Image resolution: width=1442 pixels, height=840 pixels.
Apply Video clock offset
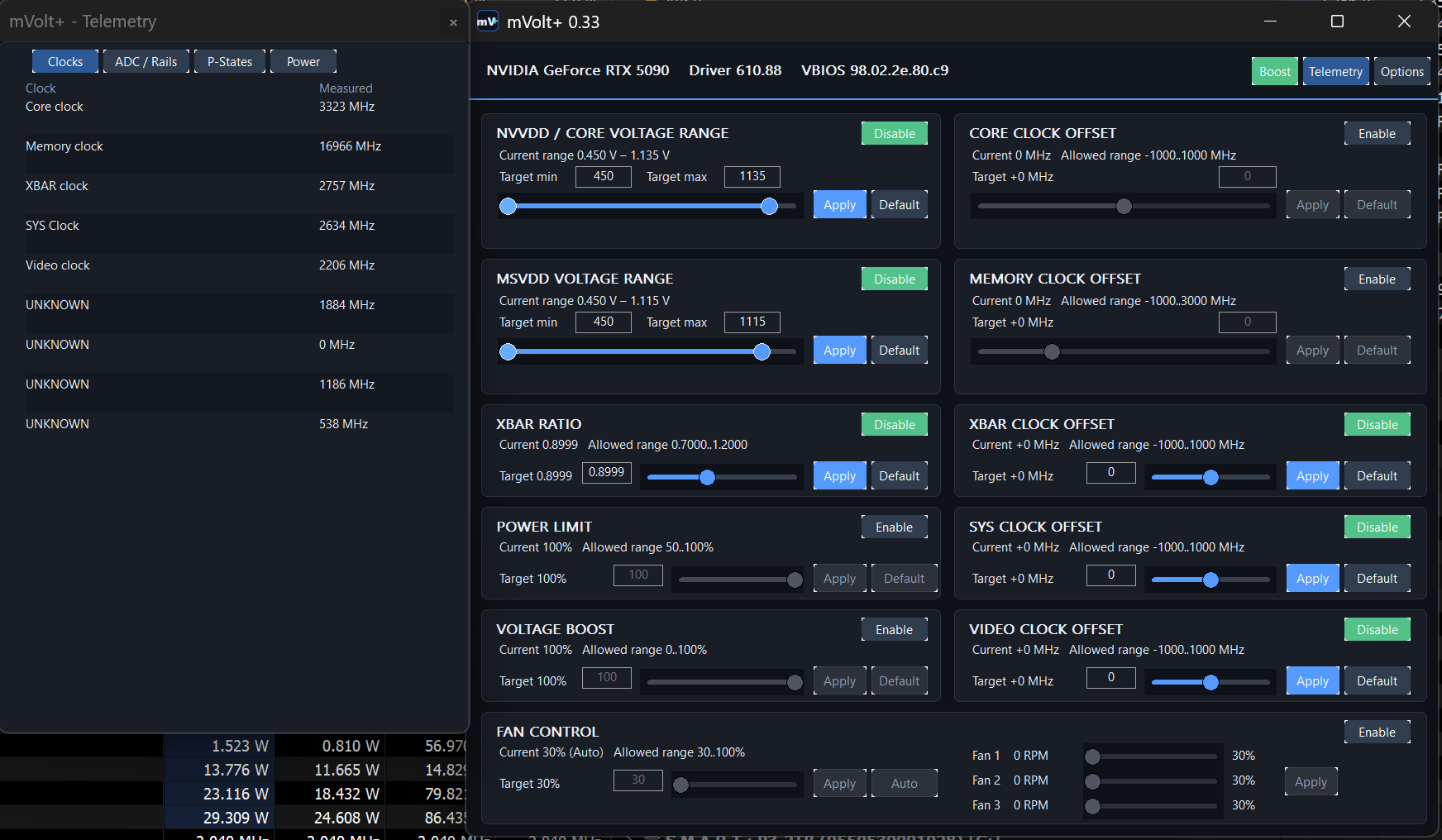coord(1313,681)
